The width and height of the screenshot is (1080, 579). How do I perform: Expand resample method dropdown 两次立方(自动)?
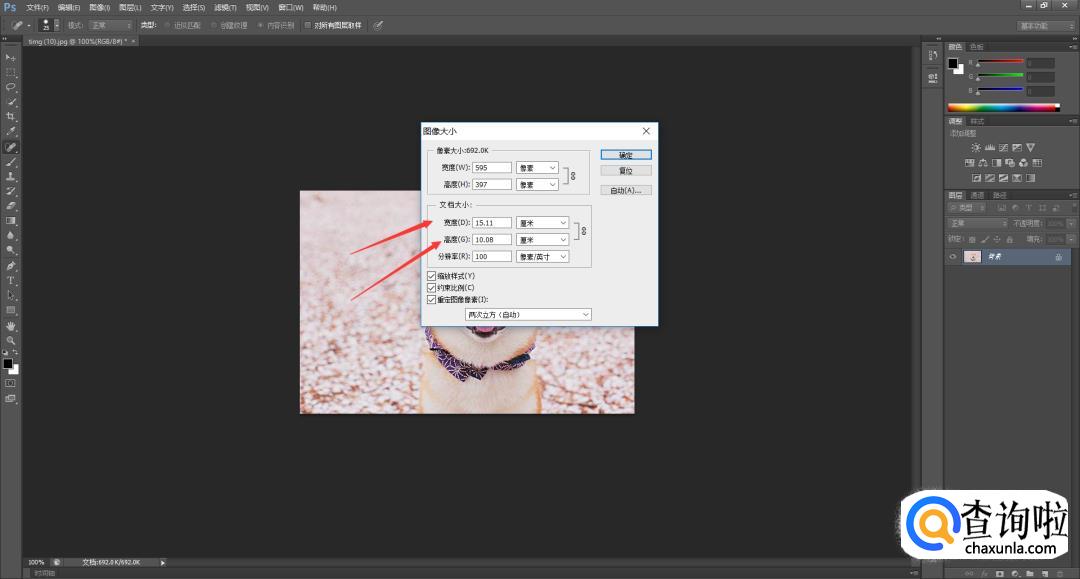529,315
